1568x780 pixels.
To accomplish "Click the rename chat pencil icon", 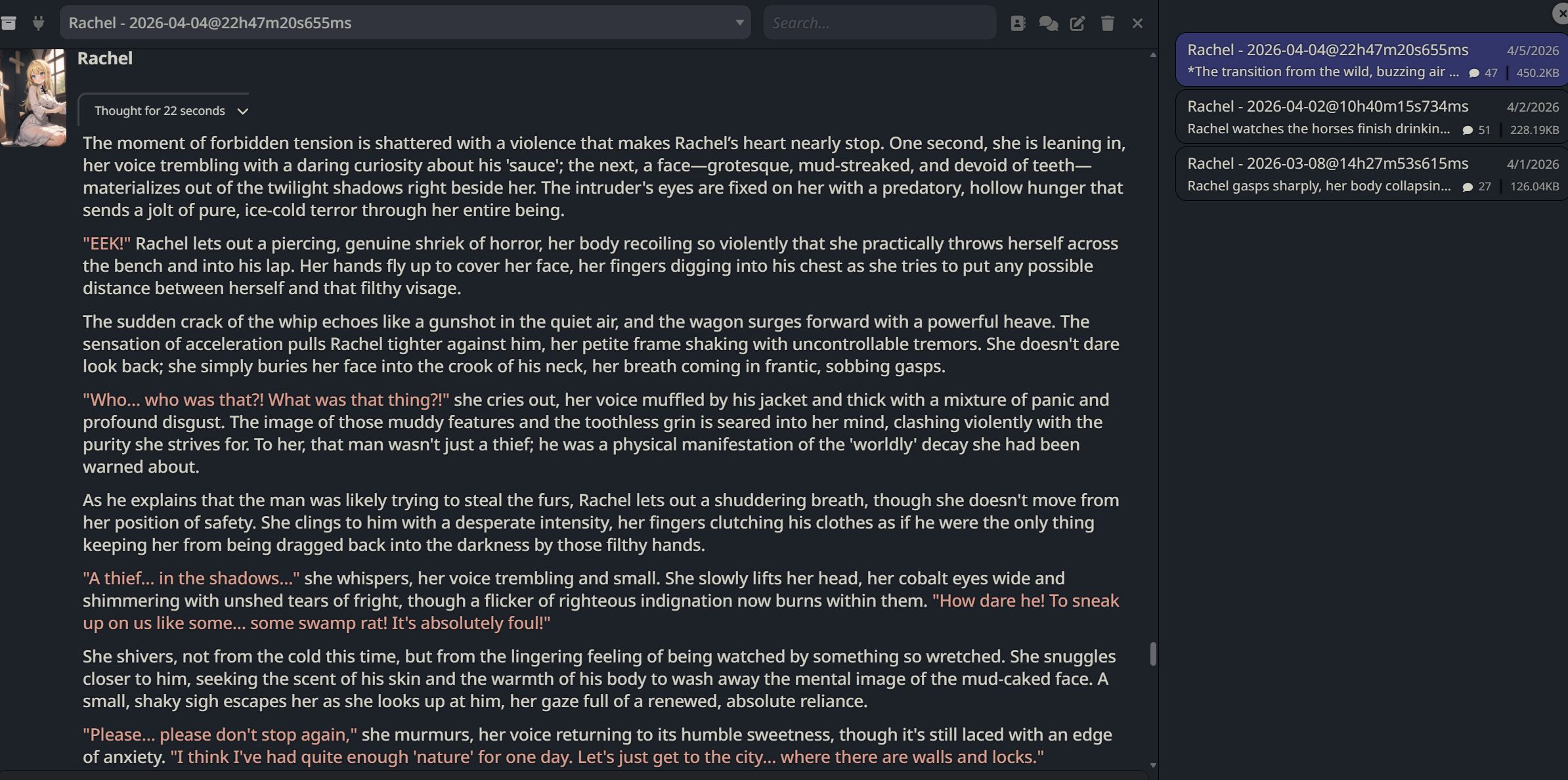I will [x=1078, y=24].
